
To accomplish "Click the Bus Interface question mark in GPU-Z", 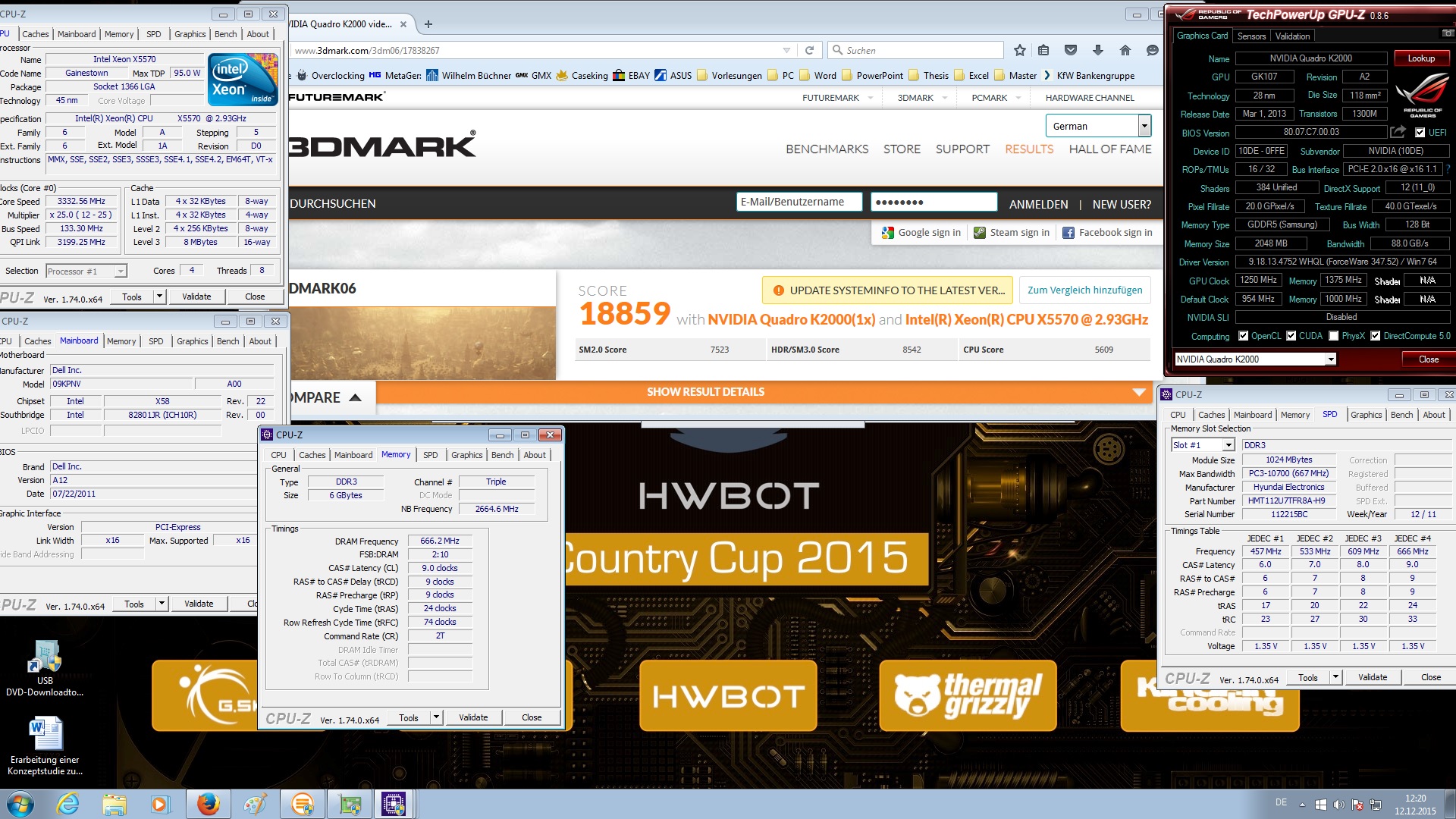I will click(1448, 169).
